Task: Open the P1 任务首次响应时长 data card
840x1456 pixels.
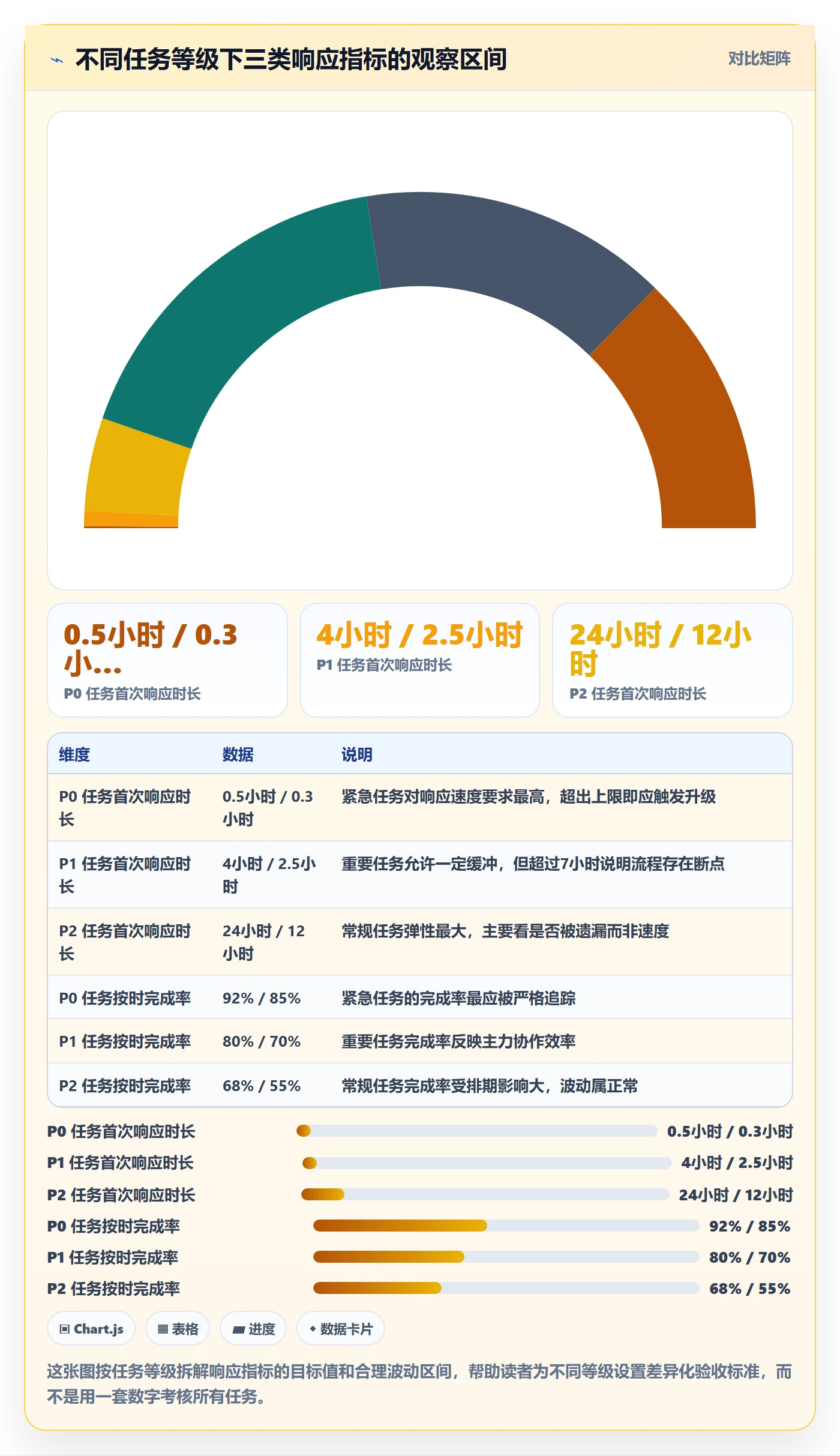Action: [x=420, y=660]
